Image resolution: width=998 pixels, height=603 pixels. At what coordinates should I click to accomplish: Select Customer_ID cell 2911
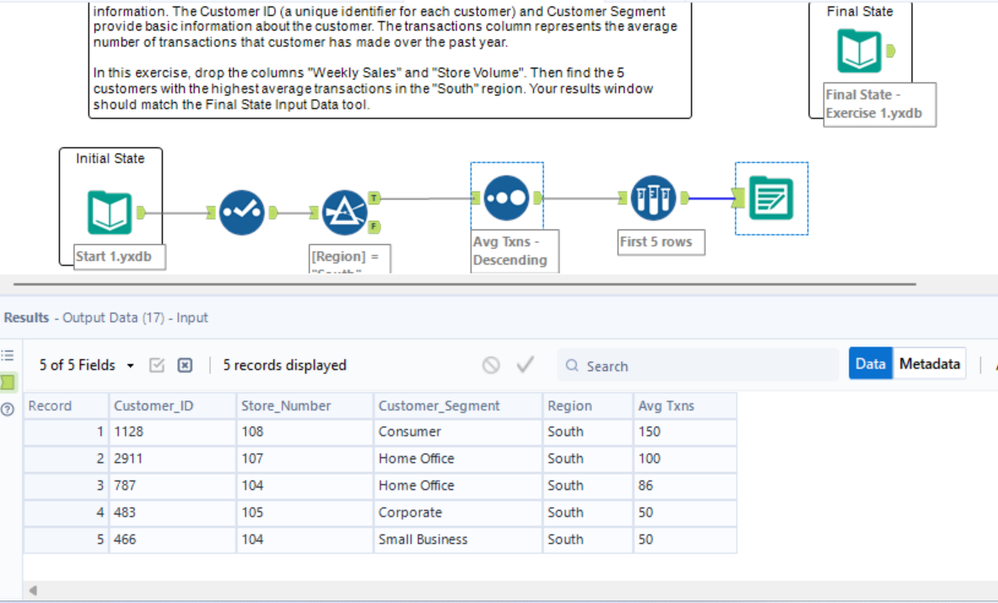click(172, 458)
